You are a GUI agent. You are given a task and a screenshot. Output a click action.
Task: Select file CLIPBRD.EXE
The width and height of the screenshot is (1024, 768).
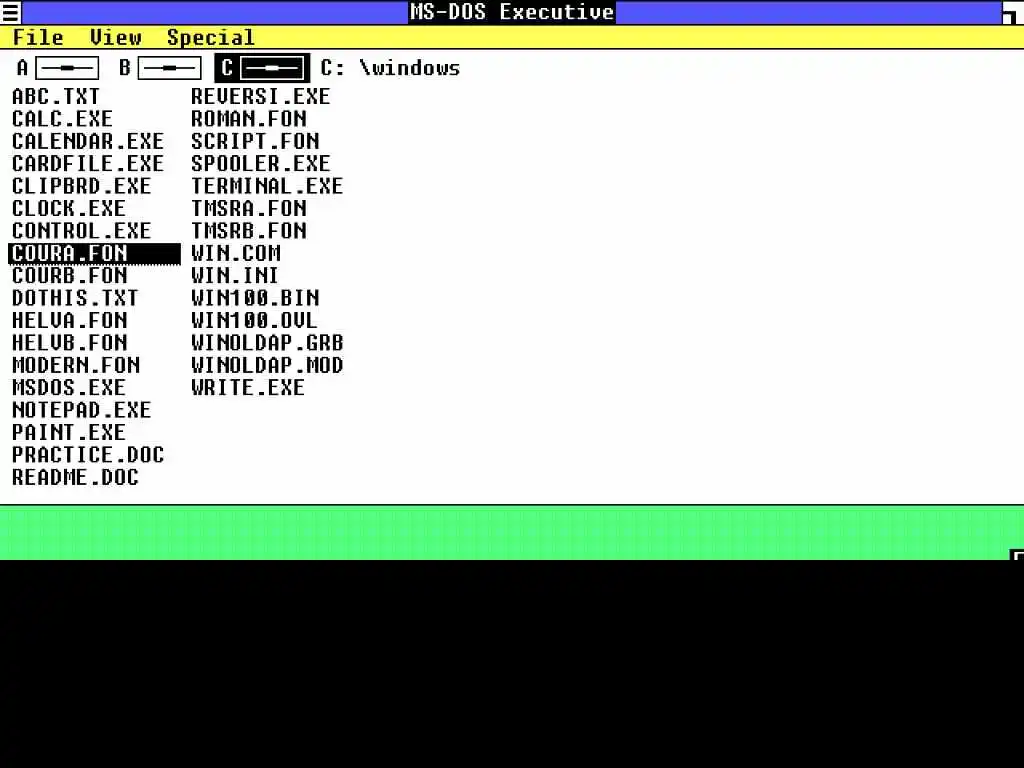click(x=82, y=186)
